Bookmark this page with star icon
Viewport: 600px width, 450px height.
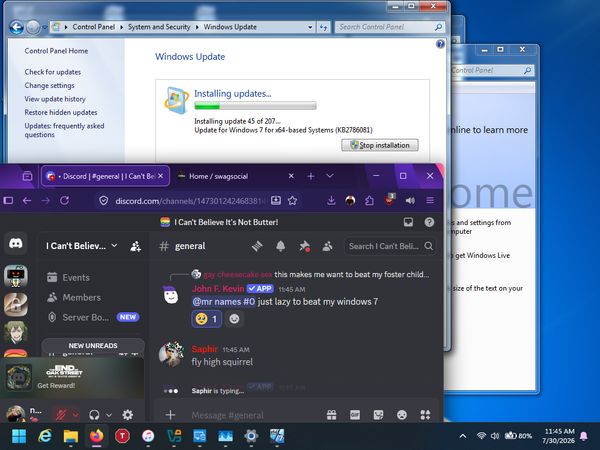[x=292, y=201]
